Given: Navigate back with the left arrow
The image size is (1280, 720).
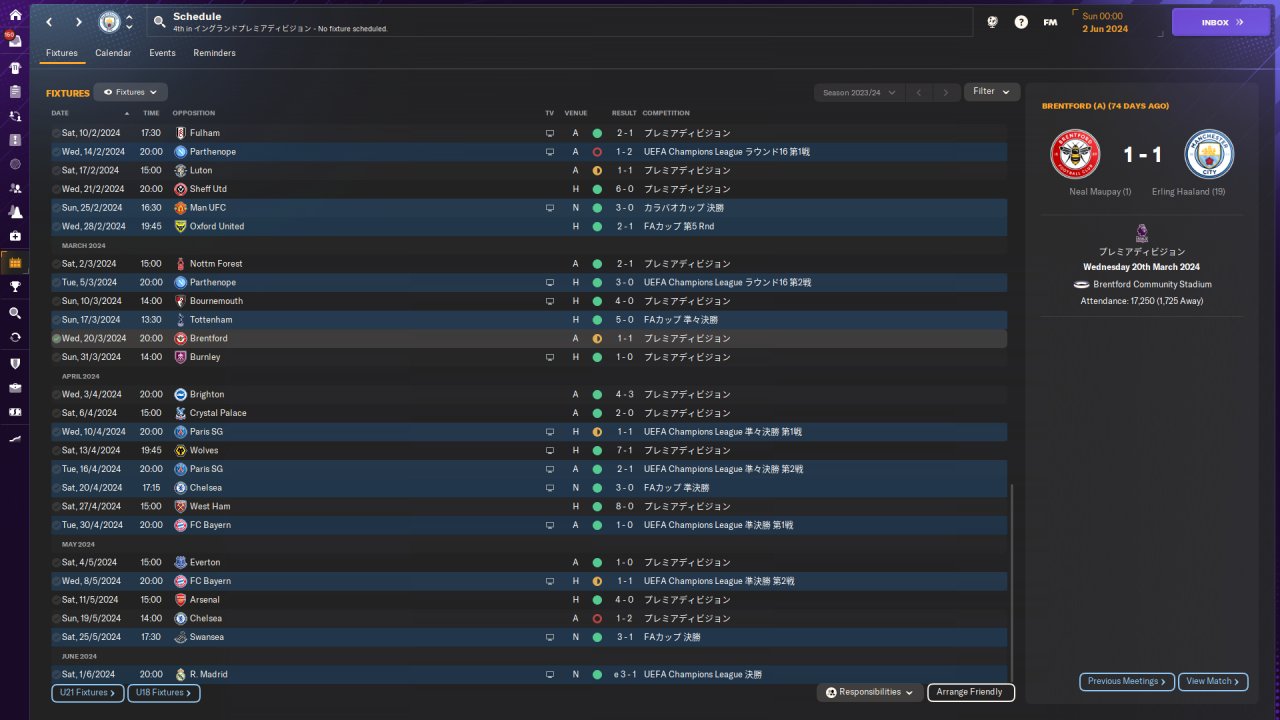Looking at the screenshot, I should point(48,22).
